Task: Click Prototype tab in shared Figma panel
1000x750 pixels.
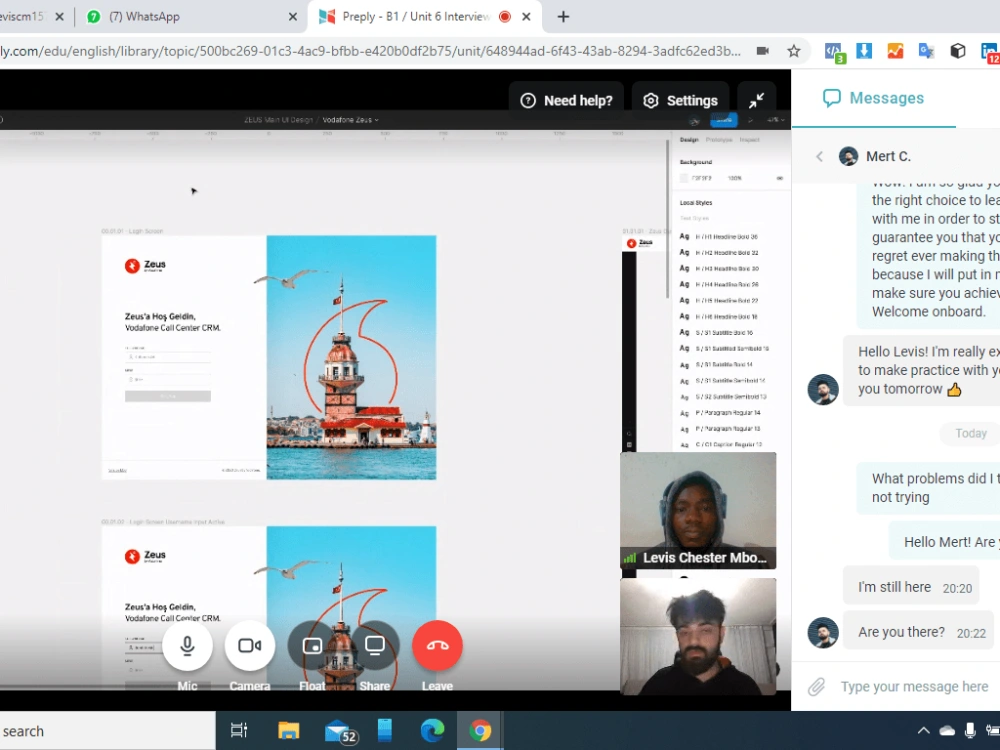Action: click(x=719, y=140)
